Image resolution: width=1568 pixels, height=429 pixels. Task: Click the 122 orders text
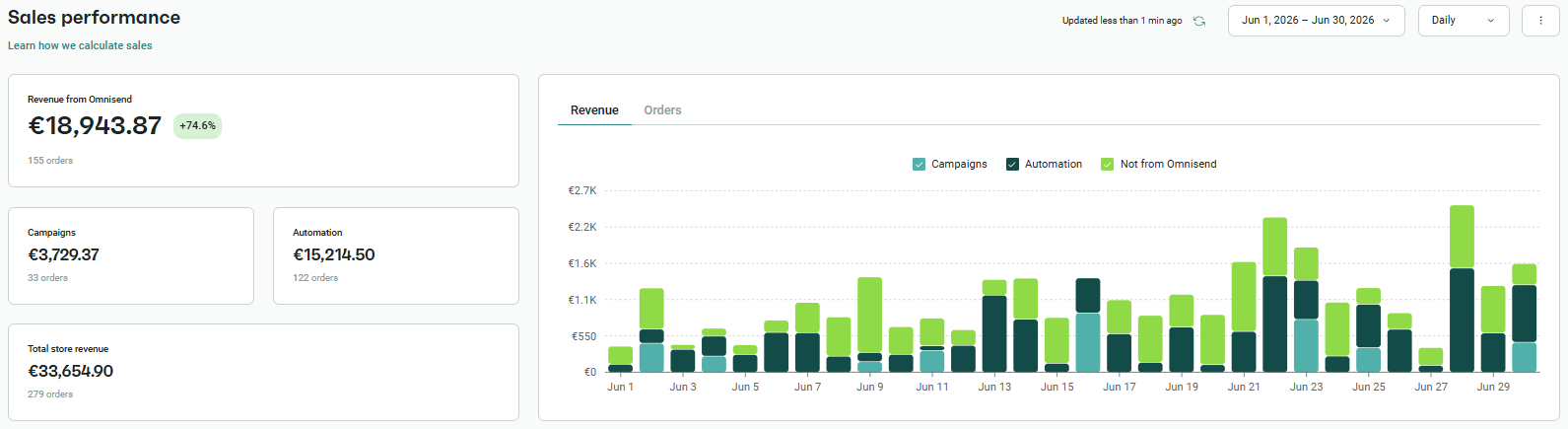point(315,278)
